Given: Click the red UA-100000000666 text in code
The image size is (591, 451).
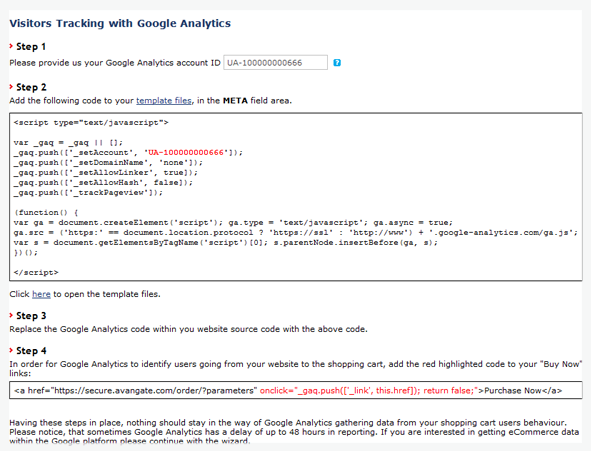Looking at the screenshot, I should [186, 153].
